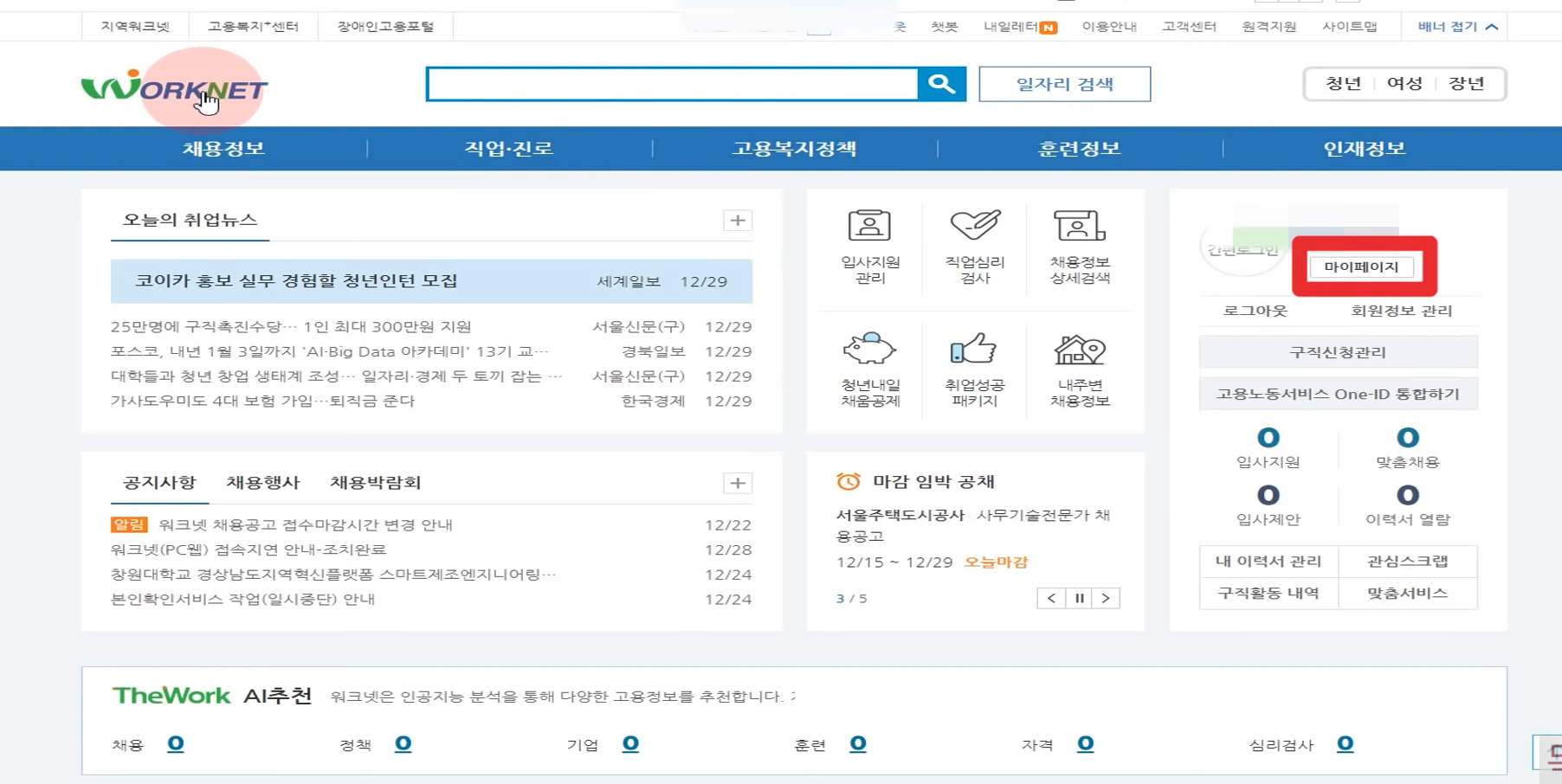Expand 오늘의 취업뉴스 with the plus button
The image size is (1562, 784).
737,221
